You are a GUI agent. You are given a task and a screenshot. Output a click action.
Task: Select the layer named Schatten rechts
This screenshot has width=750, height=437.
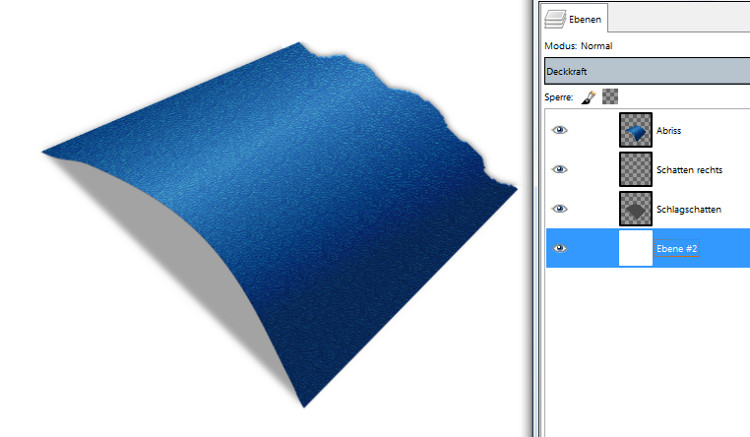click(x=689, y=169)
